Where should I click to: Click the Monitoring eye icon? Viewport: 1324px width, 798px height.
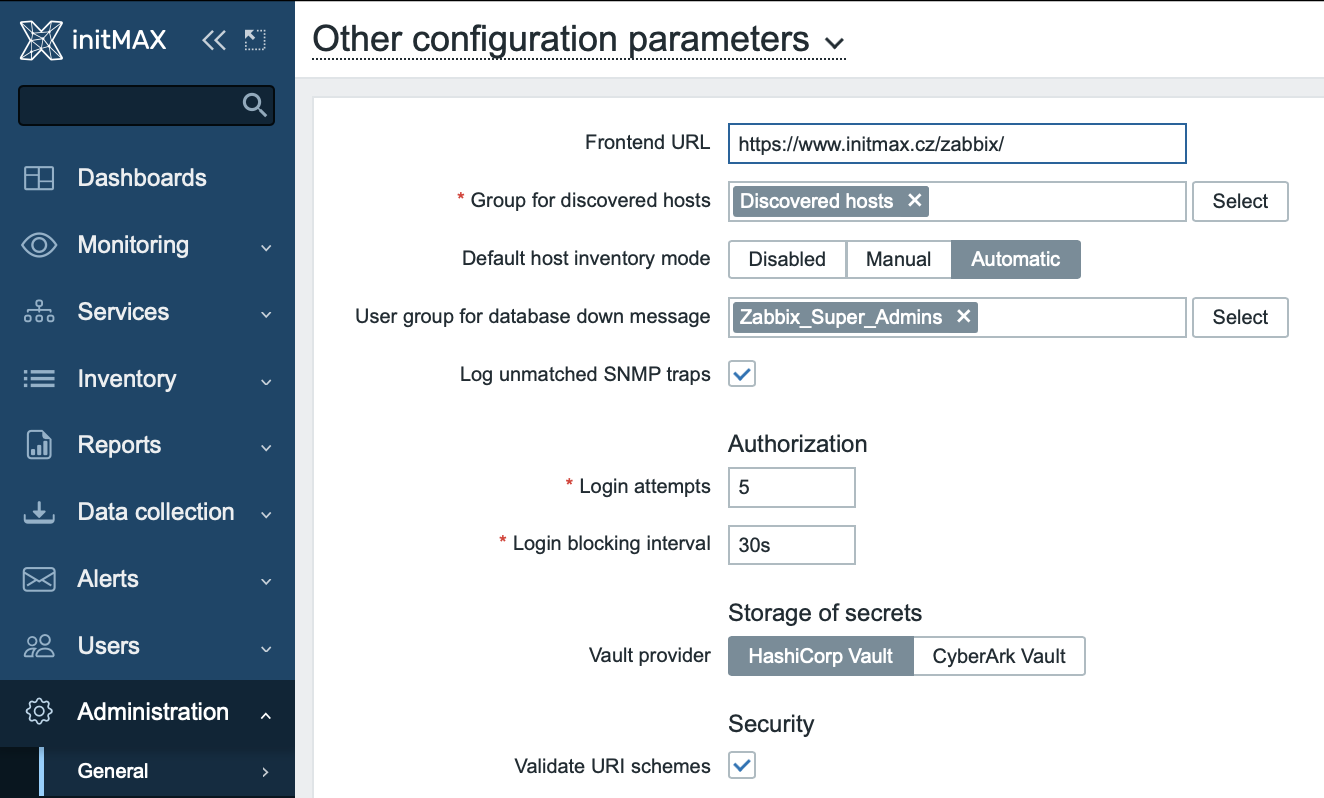click(39, 245)
